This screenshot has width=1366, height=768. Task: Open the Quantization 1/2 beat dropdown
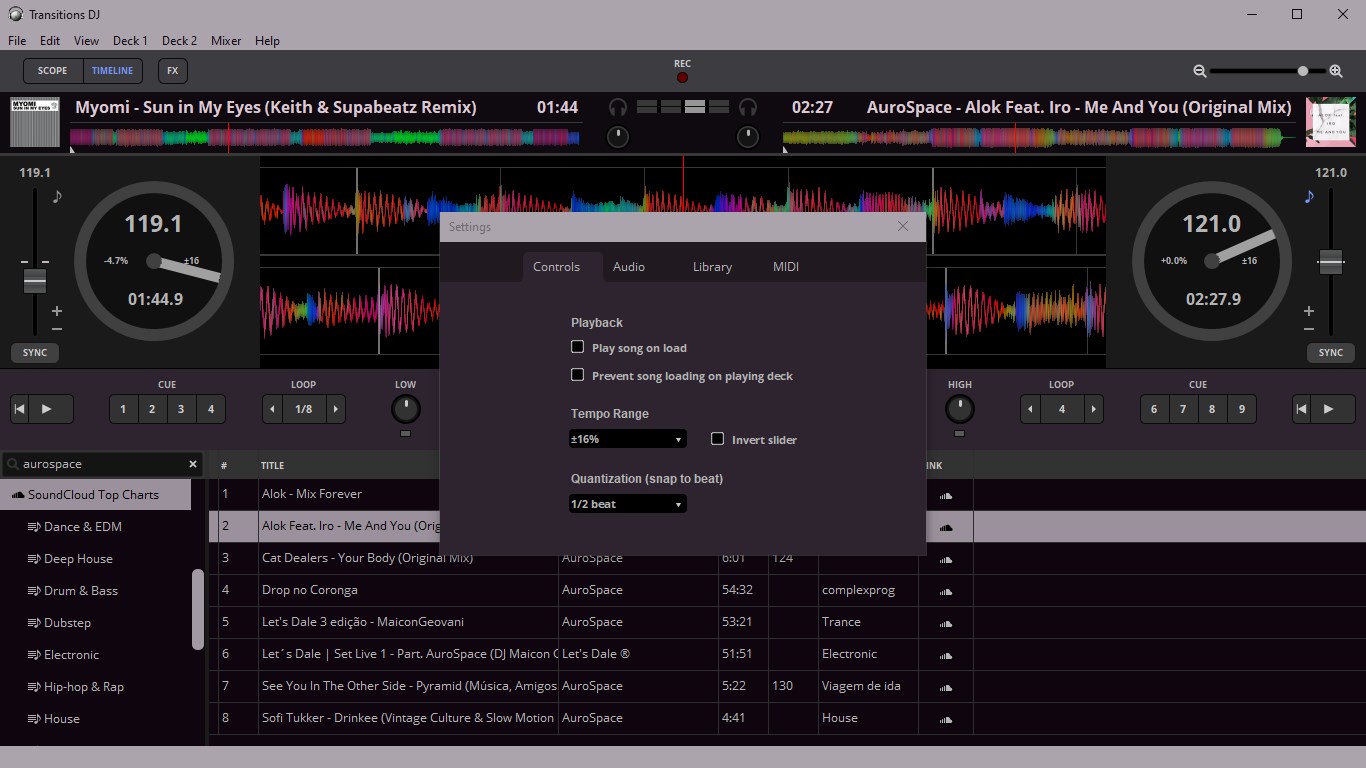click(627, 503)
